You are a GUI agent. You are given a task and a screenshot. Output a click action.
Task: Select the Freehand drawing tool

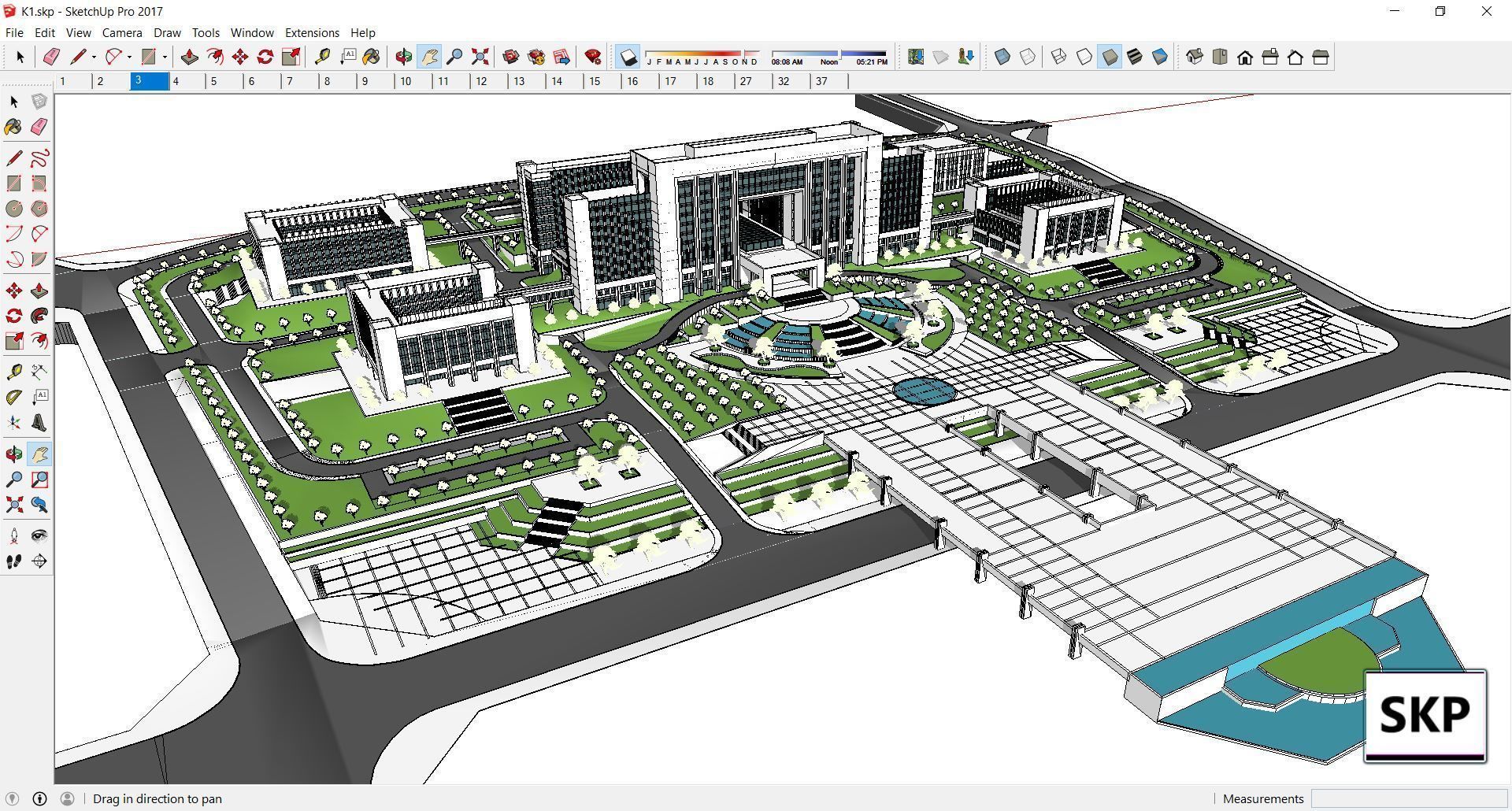[x=39, y=158]
